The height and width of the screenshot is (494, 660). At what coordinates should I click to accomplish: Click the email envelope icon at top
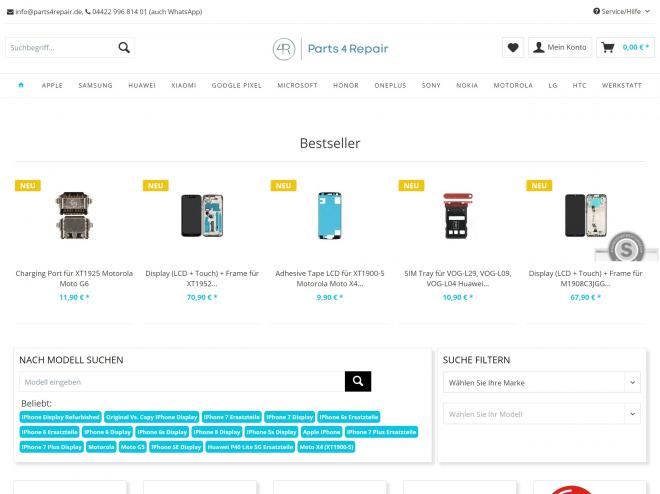tap(10, 12)
